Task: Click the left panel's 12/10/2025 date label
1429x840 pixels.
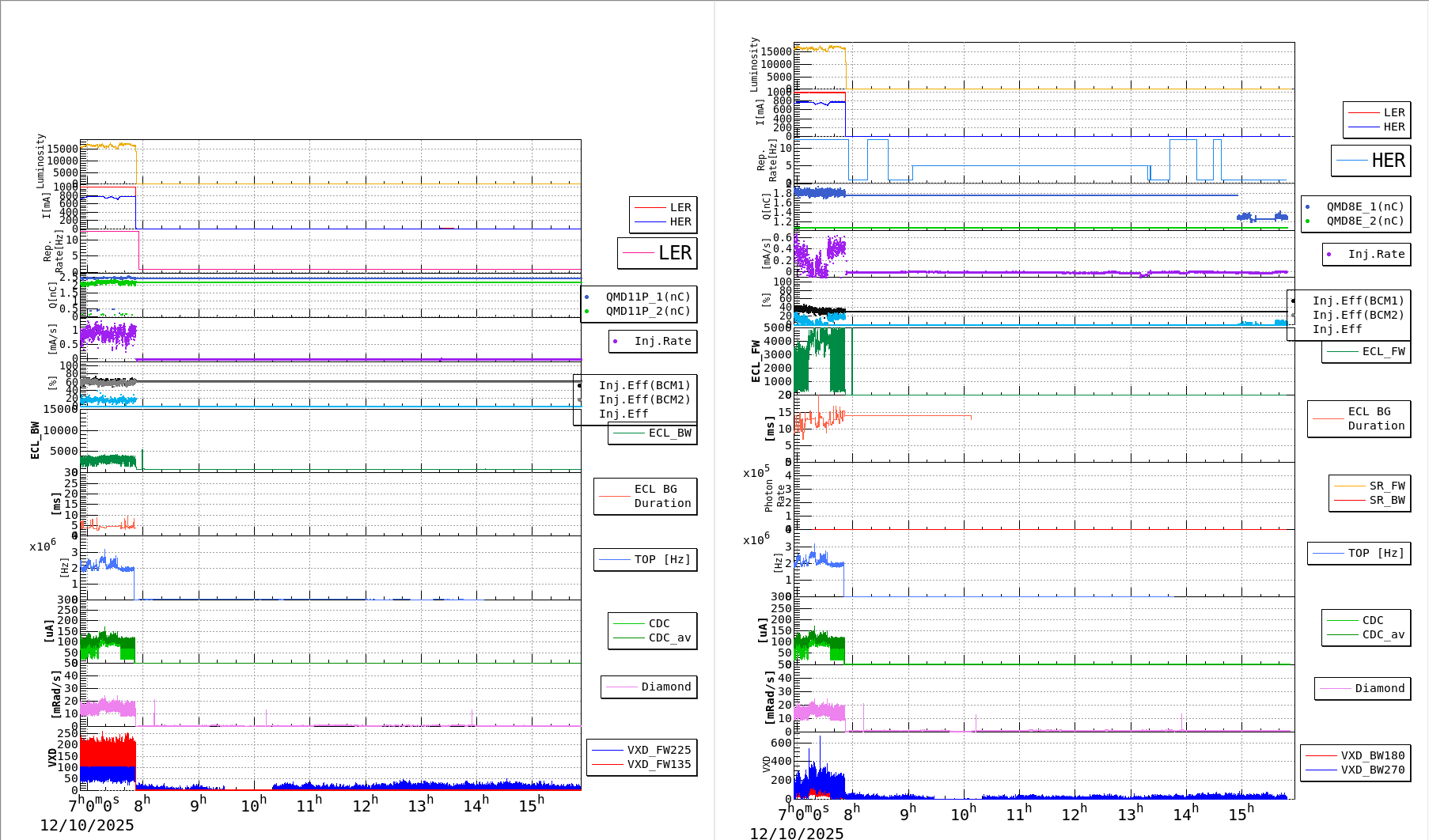Action: (x=87, y=825)
